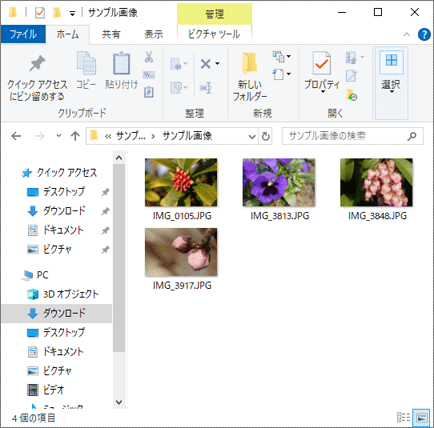
Task: Click the refresh button by the address bar
Action: 265,136
